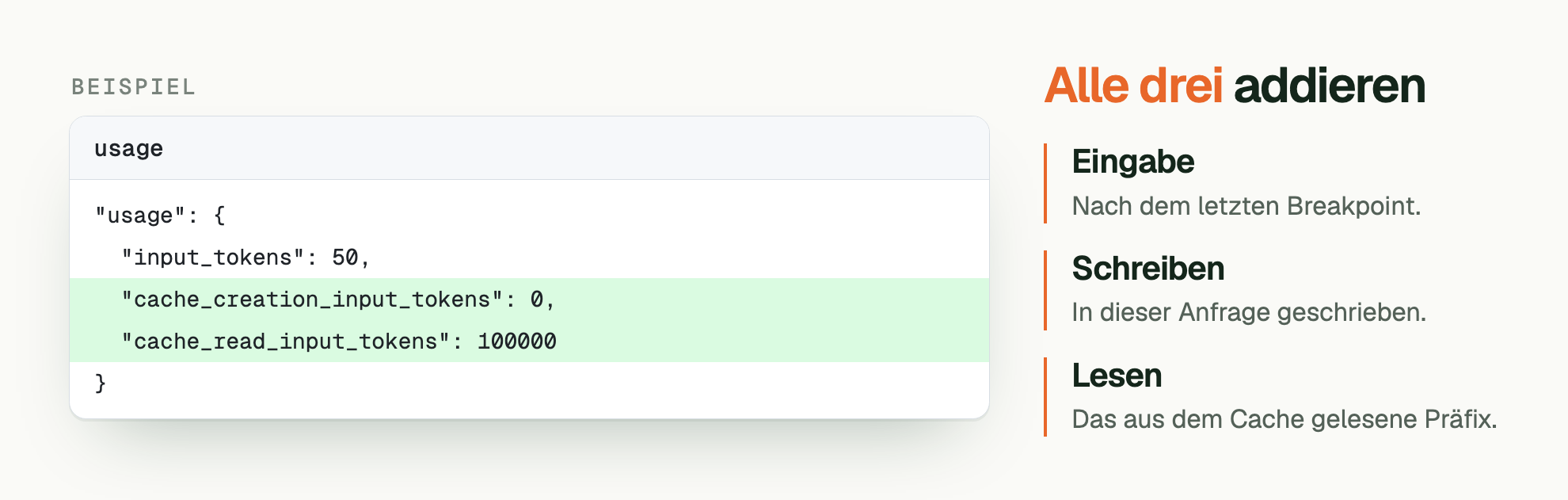Click the opening "usage": { line
1568x500 pixels.
point(160,216)
